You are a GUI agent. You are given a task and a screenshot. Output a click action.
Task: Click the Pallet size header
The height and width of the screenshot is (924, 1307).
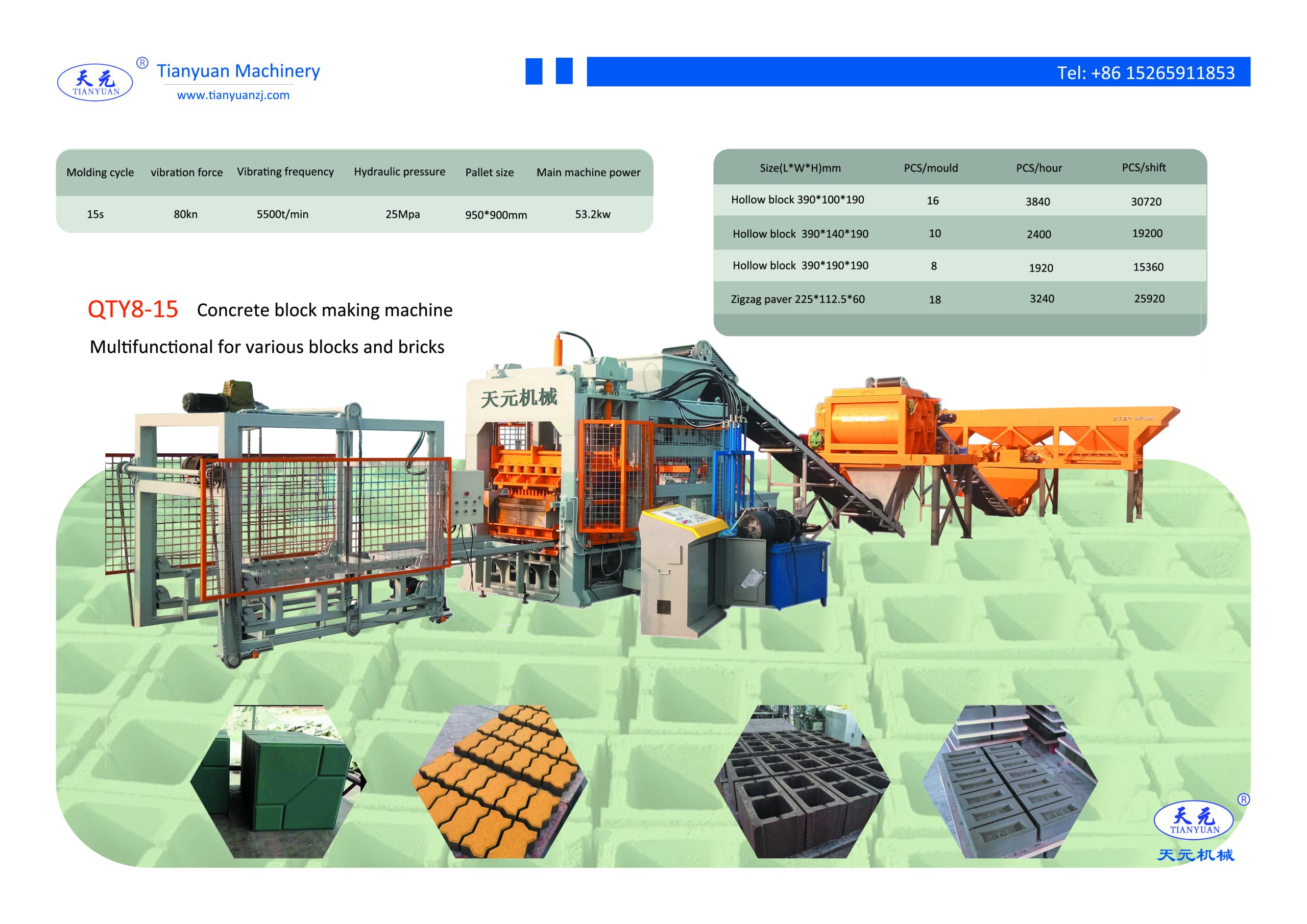tap(490, 173)
